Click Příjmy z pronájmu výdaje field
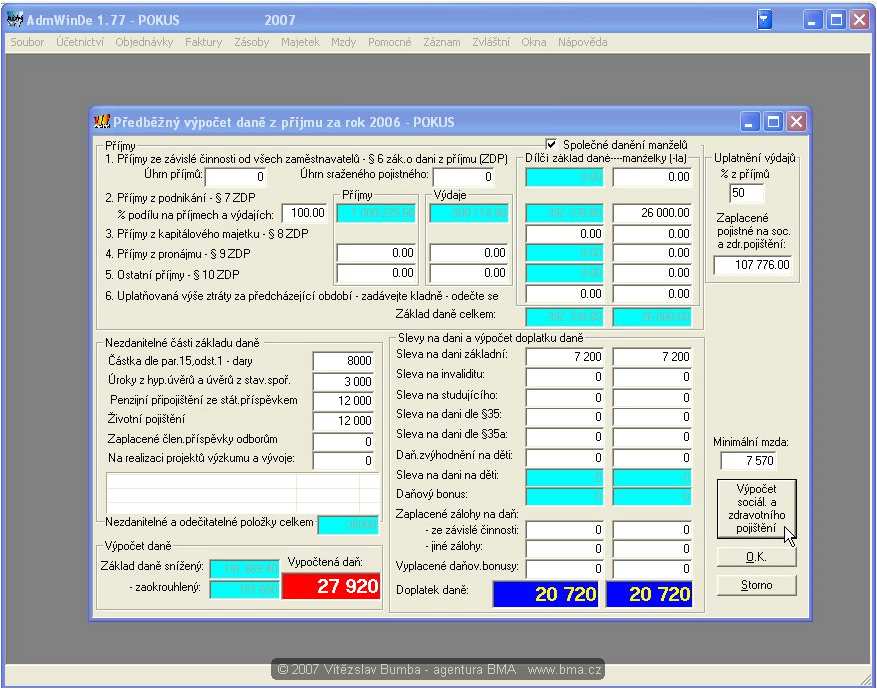877x689 pixels. 469,253
